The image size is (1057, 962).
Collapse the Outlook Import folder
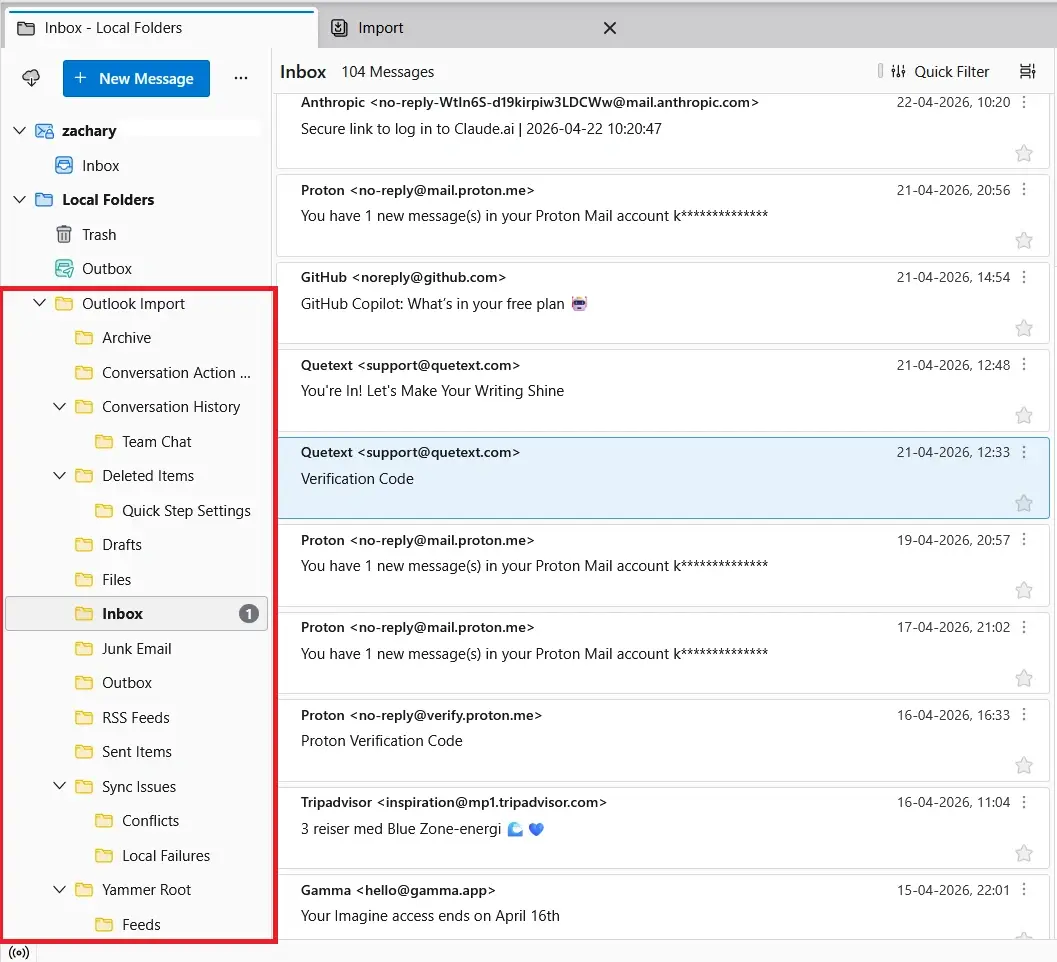pos(40,303)
